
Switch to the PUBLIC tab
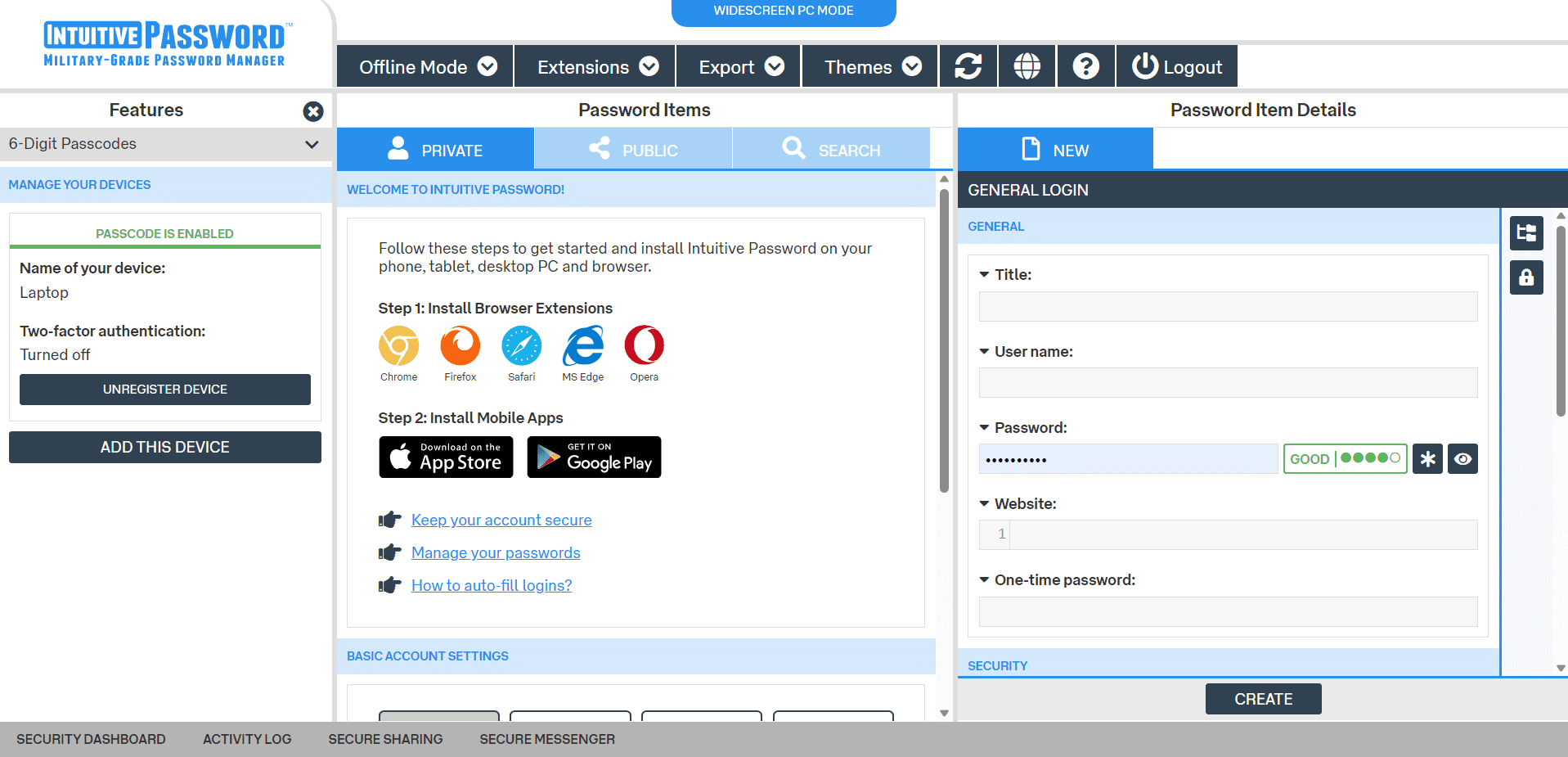[x=633, y=149]
